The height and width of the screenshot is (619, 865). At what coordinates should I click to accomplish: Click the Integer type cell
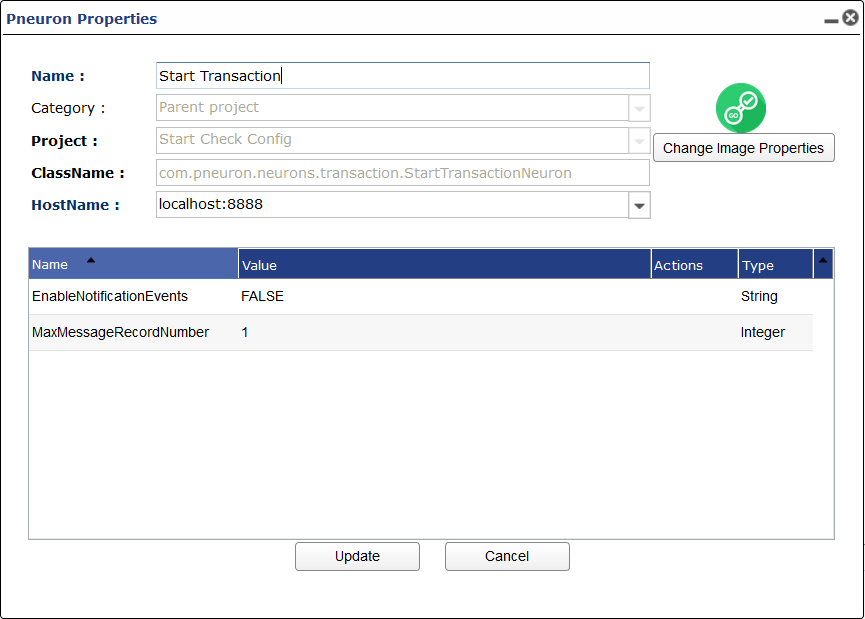(x=762, y=332)
